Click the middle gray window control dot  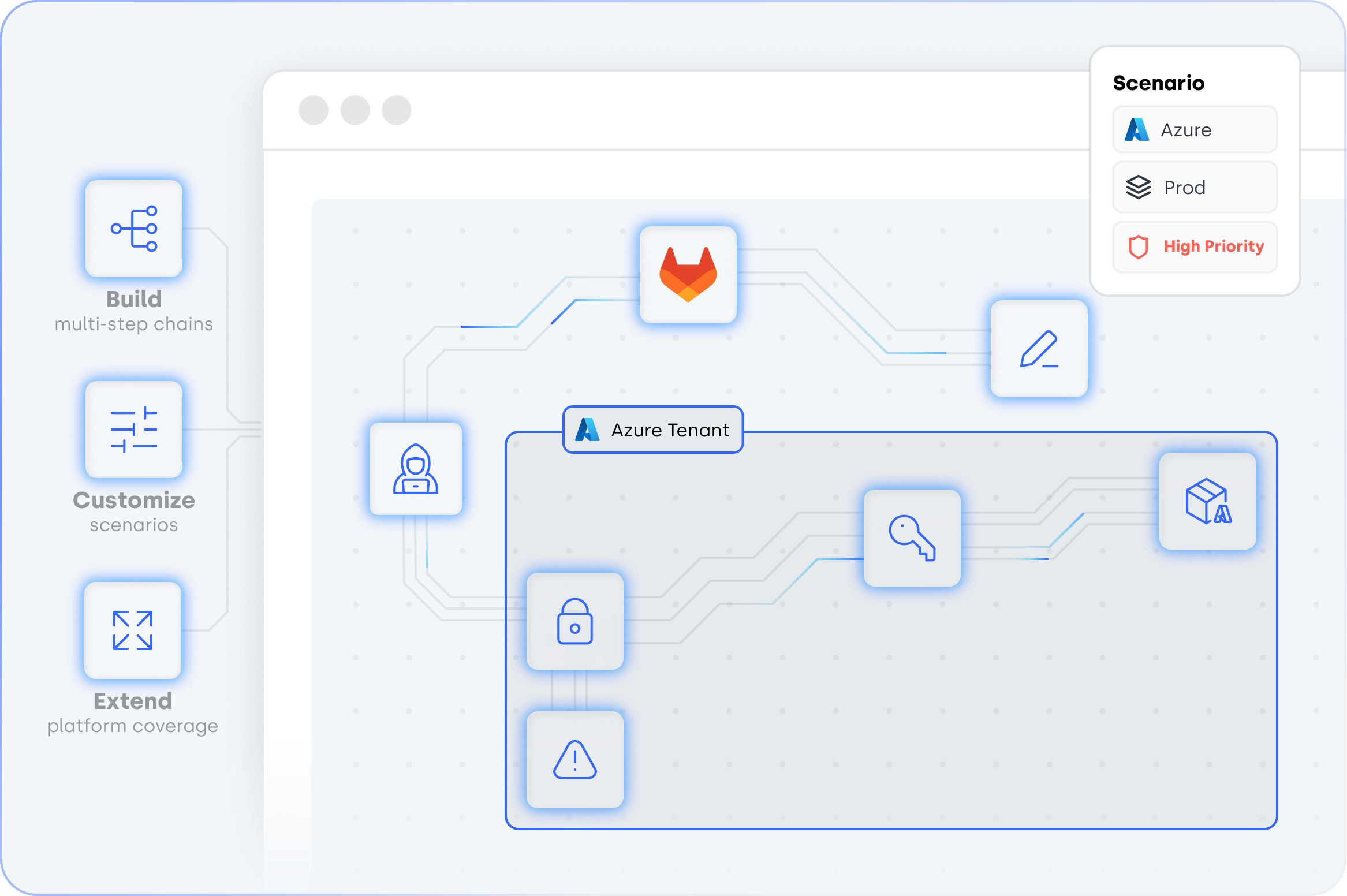[x=355, y=110]
